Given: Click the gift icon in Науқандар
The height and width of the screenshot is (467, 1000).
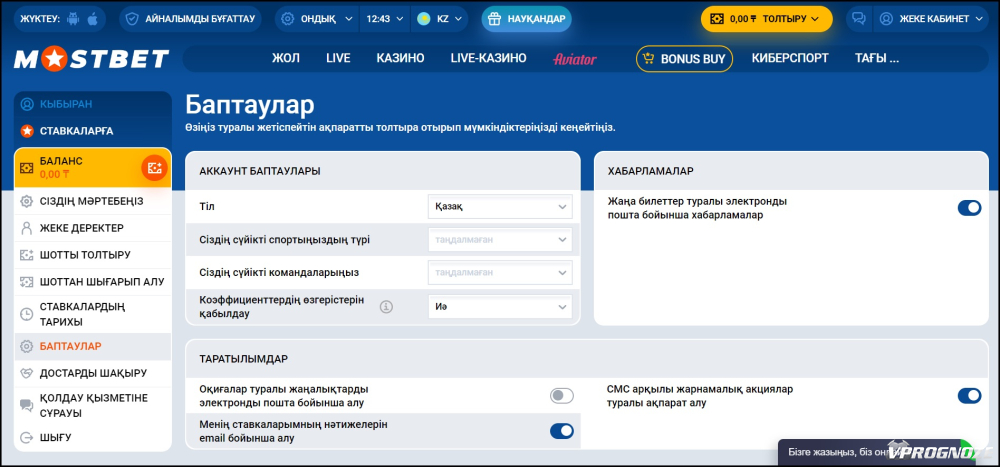Looking at the screenshot, I should pyautogui.click(x=494, y=19).
